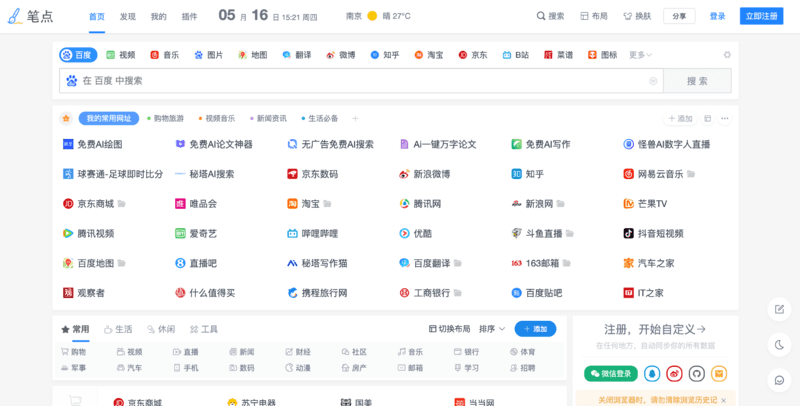Screen dimensions: 800x406
Task: Open 苏宁电器 site link
Action: (251, 402)
